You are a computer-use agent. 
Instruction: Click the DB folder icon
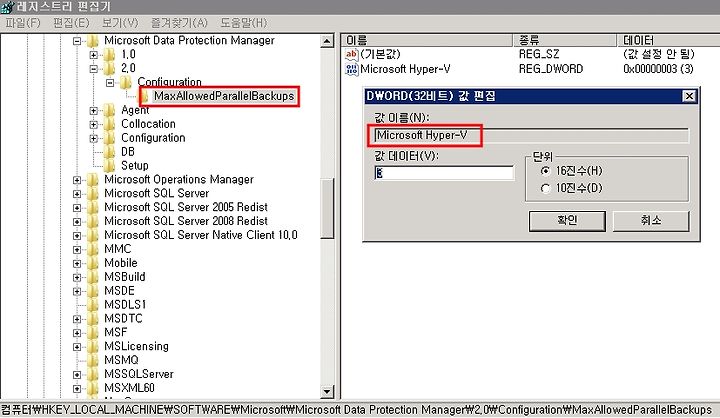pyautogui.click(x=109, y=152)
